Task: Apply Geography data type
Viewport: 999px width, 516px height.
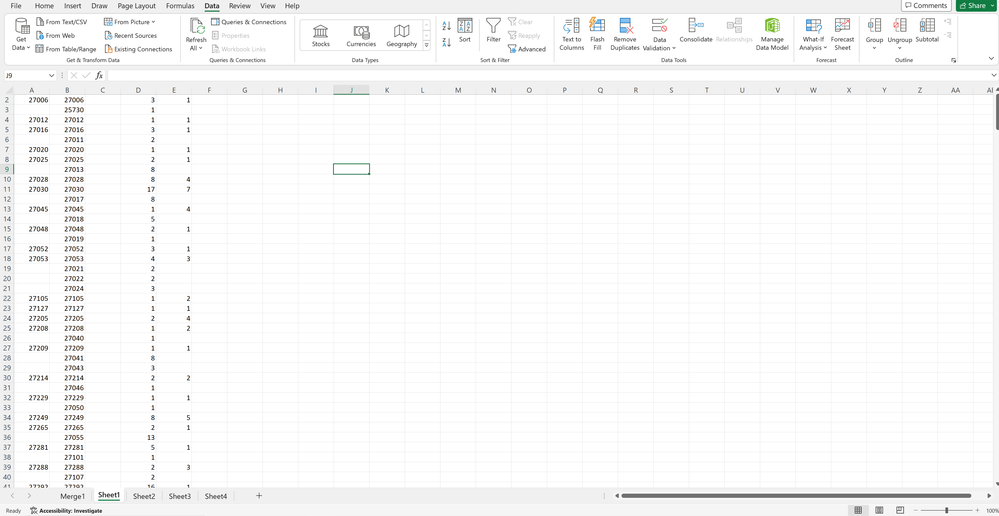Action: [x=401, y=36]
